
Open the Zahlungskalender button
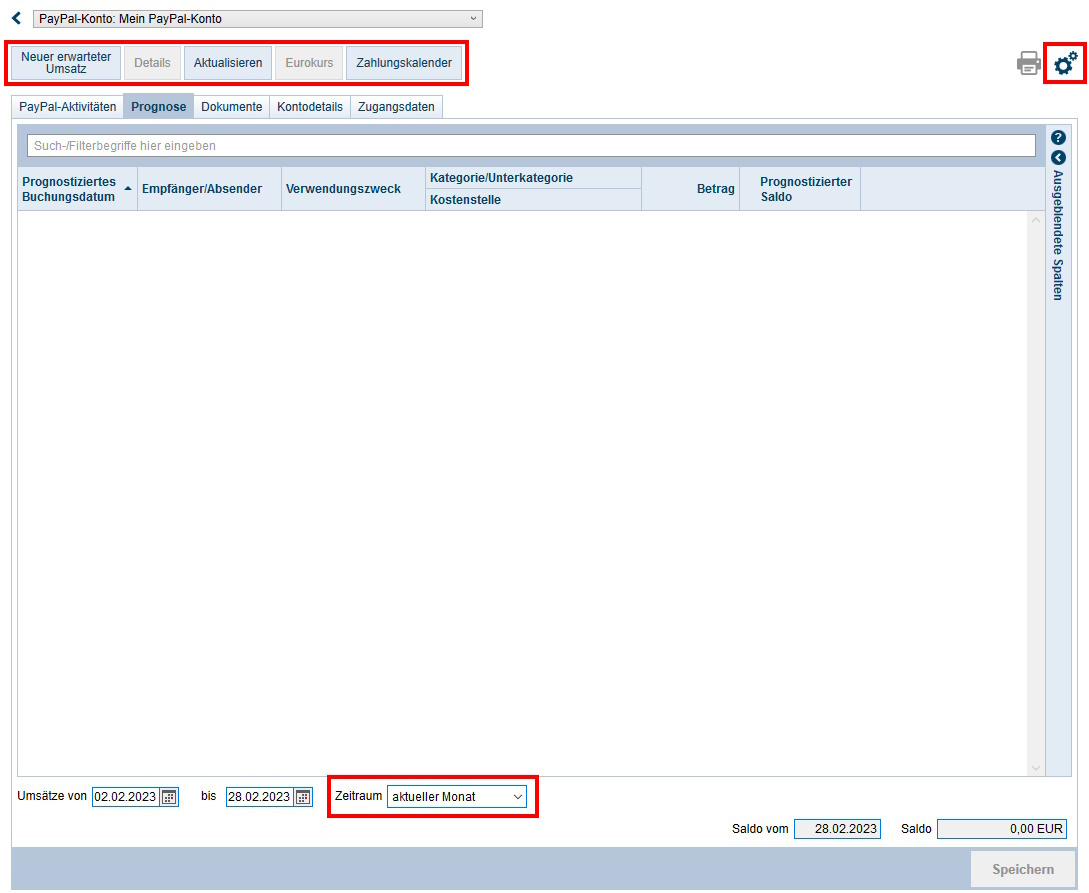(404, 63)
